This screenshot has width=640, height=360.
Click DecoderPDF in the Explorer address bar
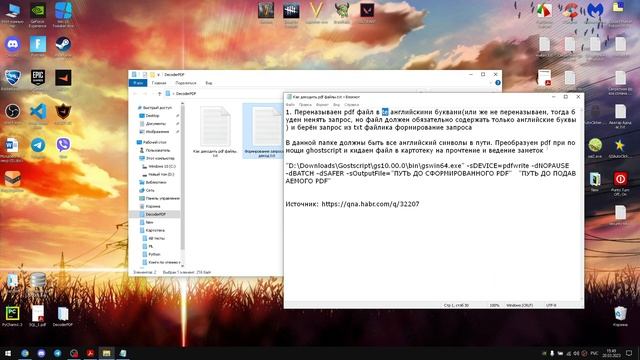coord(186,94)
